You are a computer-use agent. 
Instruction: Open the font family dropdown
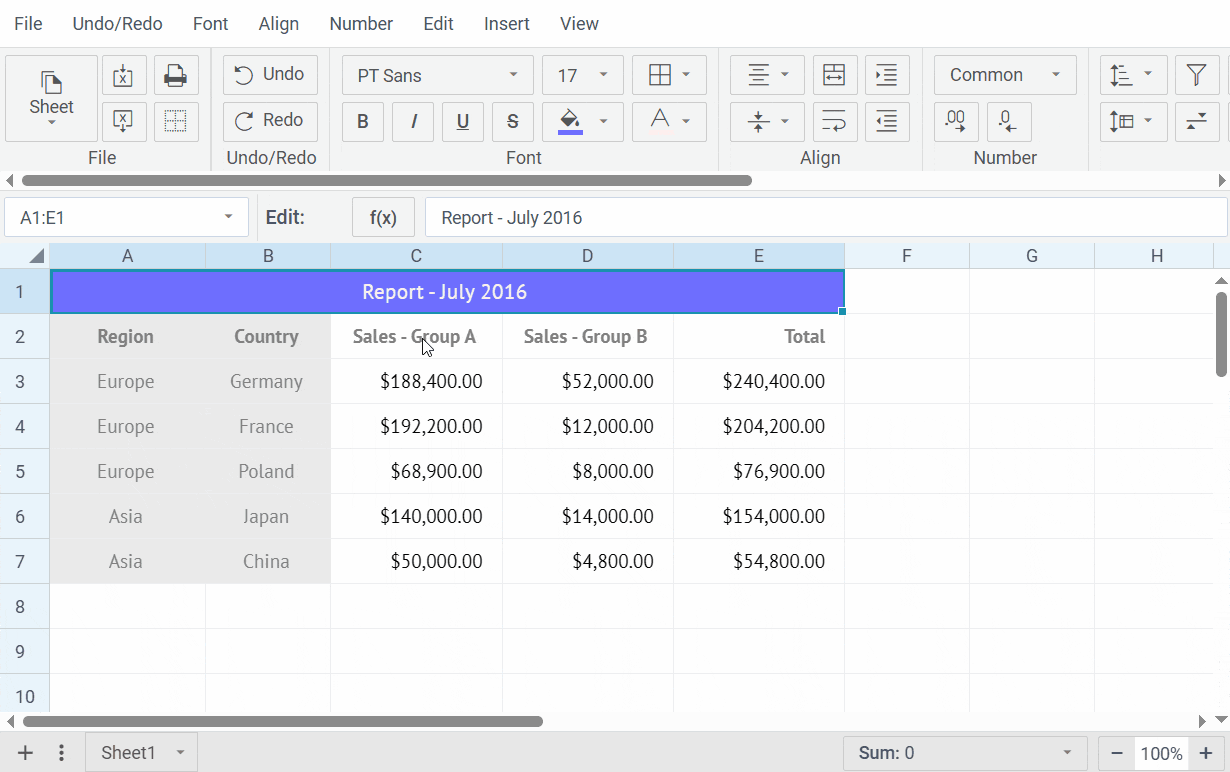[x=436, y=75]
